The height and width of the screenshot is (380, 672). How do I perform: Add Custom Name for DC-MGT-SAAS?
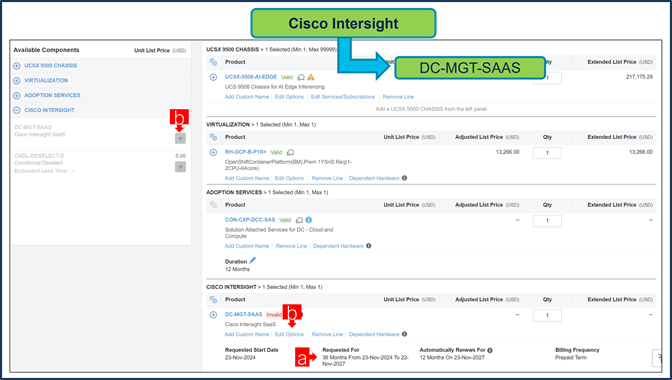(x=247, y=335)
